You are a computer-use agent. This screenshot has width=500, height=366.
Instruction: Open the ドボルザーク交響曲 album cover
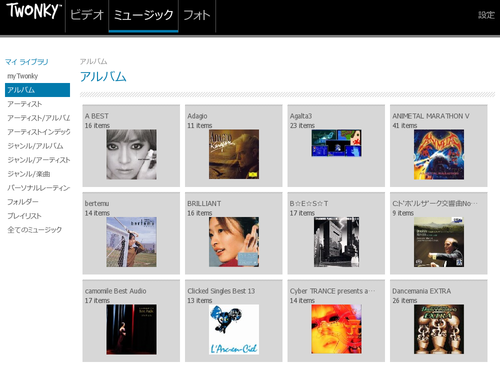click(x=439, y=242)
